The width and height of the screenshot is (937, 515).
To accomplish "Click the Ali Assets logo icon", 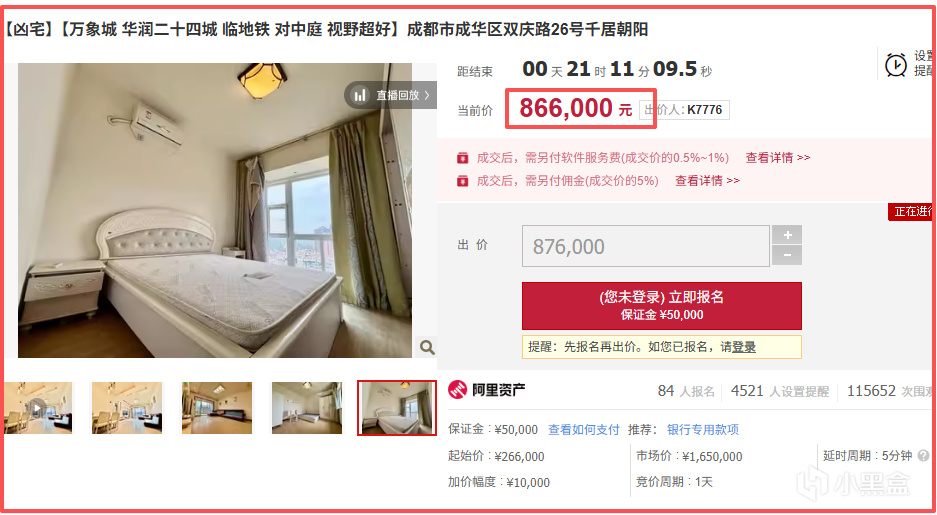I will (x=458, y=391).
